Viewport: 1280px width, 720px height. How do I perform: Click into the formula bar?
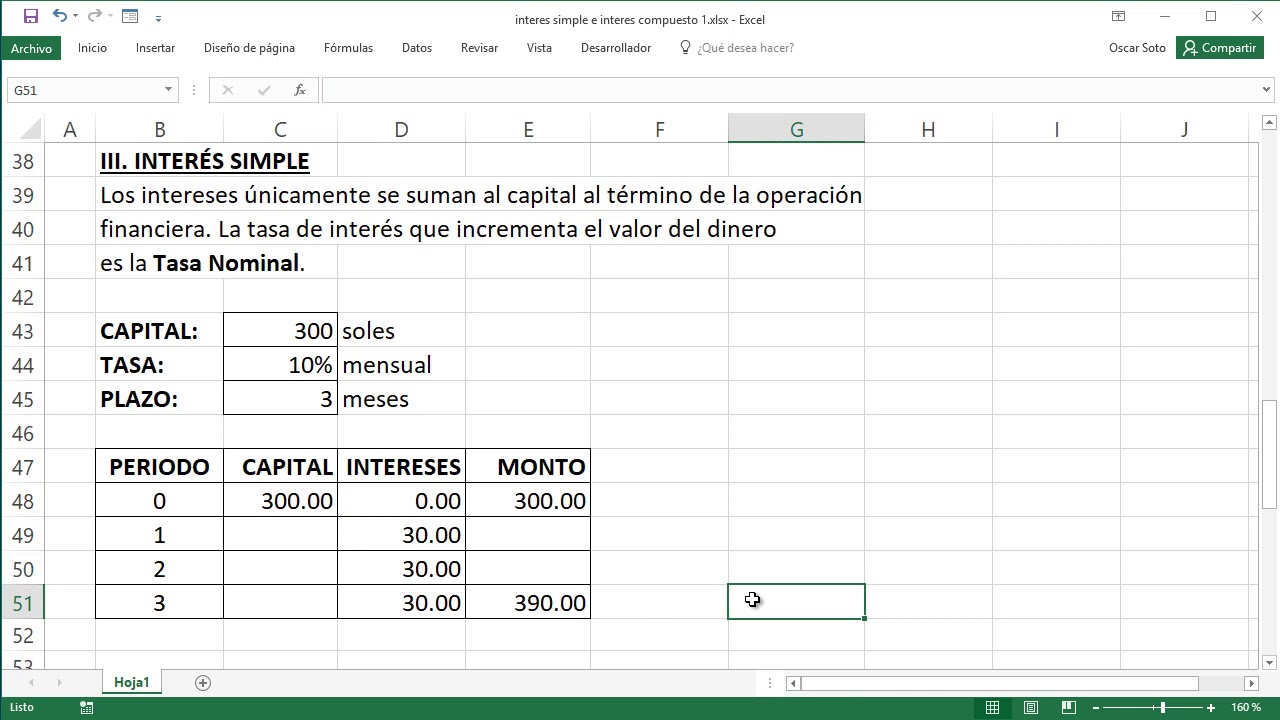pos(790,90)
